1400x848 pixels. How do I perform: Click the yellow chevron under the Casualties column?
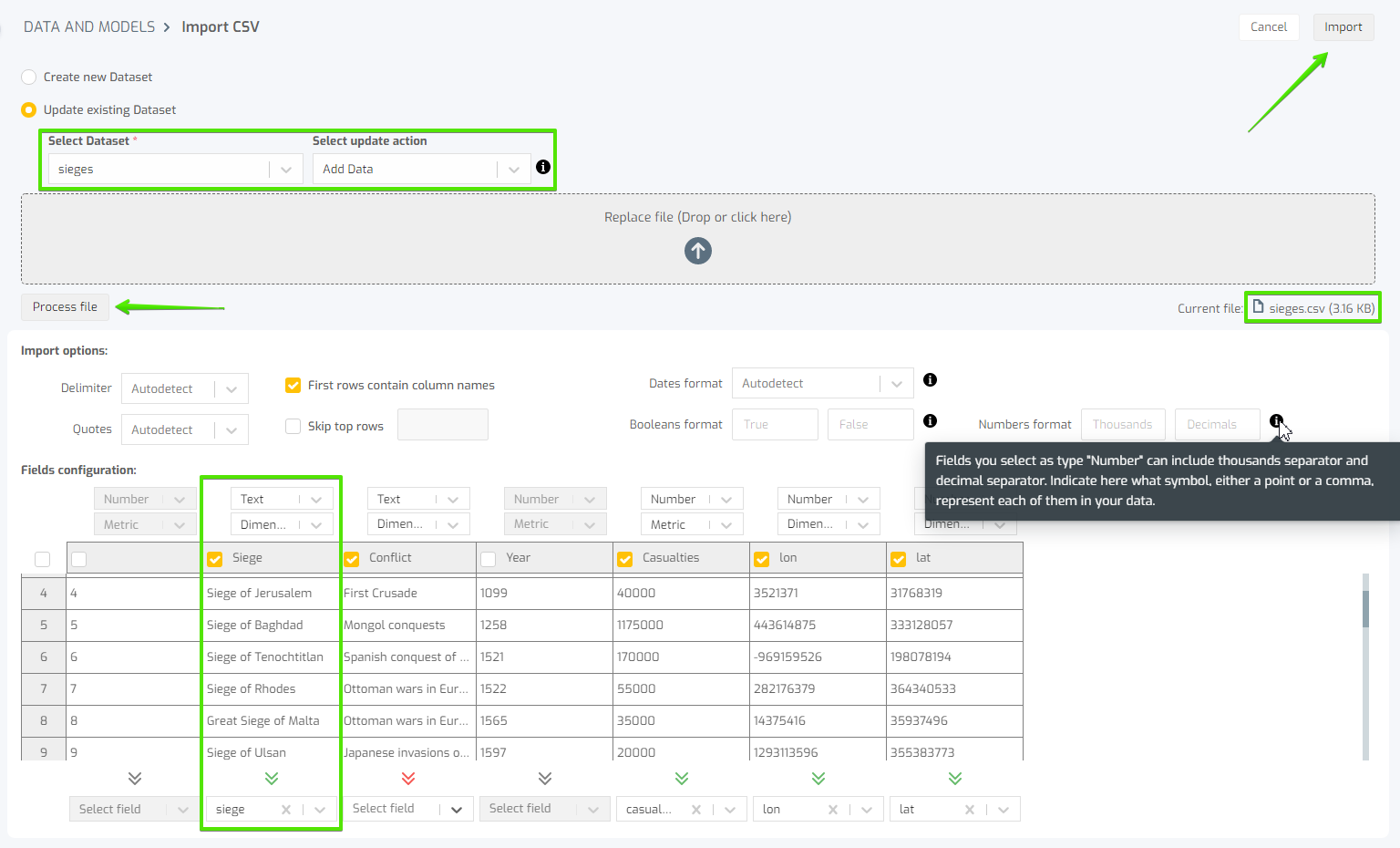coord(681,779)
